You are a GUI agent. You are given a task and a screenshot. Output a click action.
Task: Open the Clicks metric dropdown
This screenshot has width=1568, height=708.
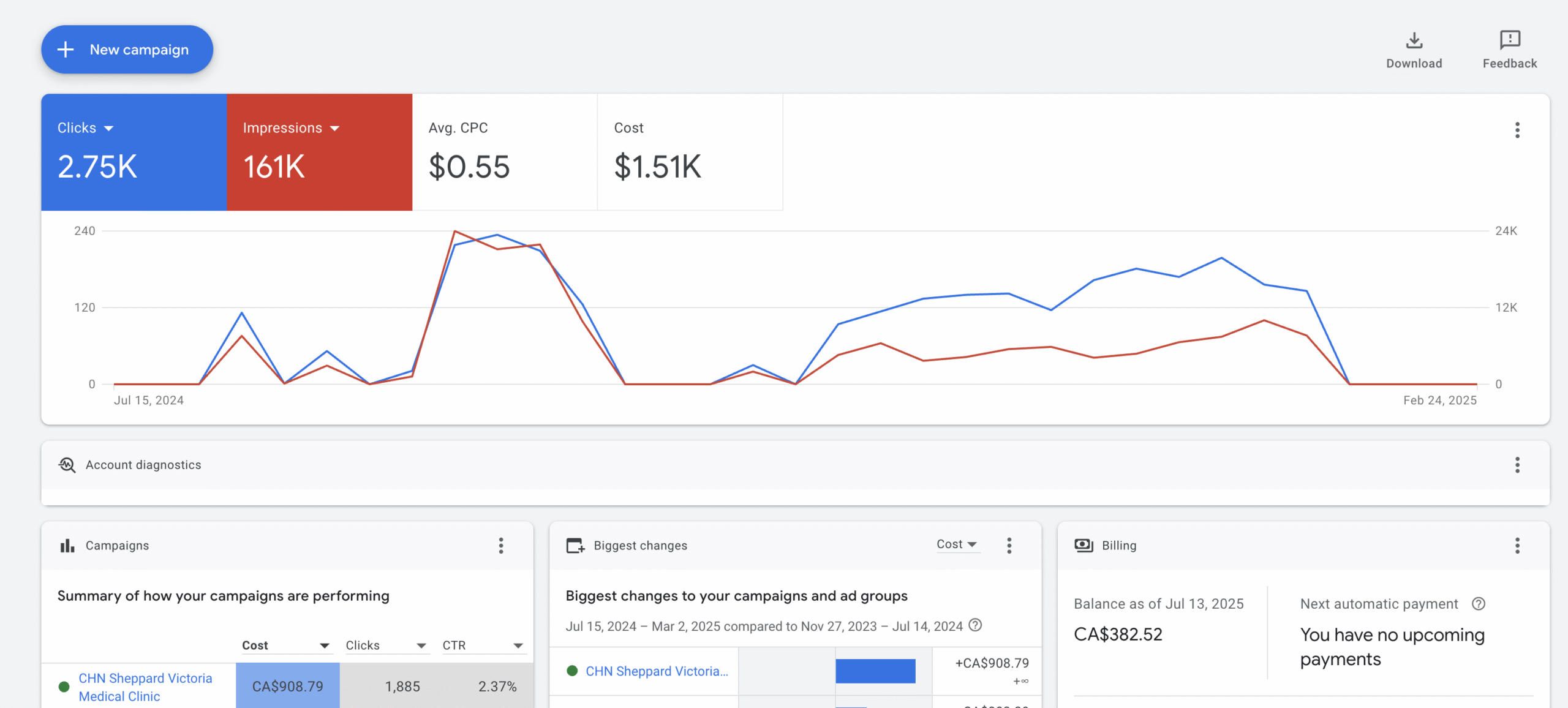(109, 127)
